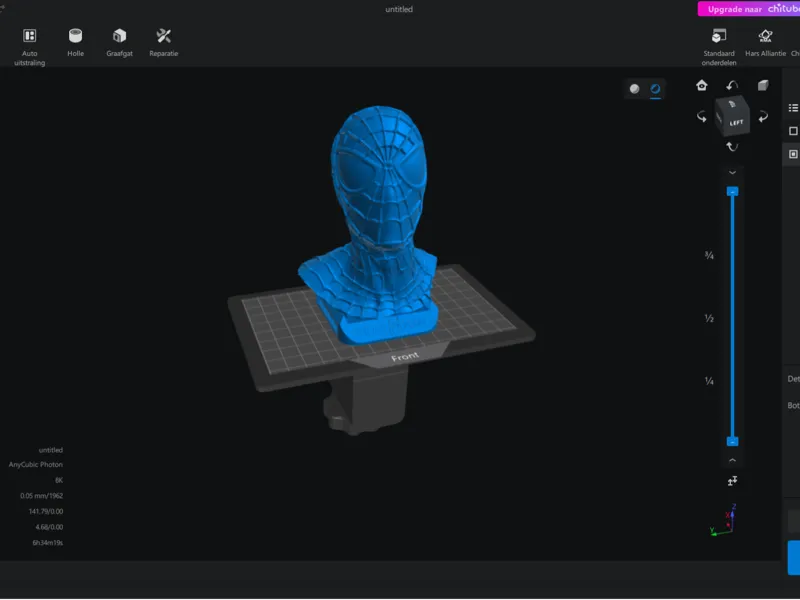Screen dimensions: 800x600
Task: Reset camera with the home view icon
Action: pos(702,85)
